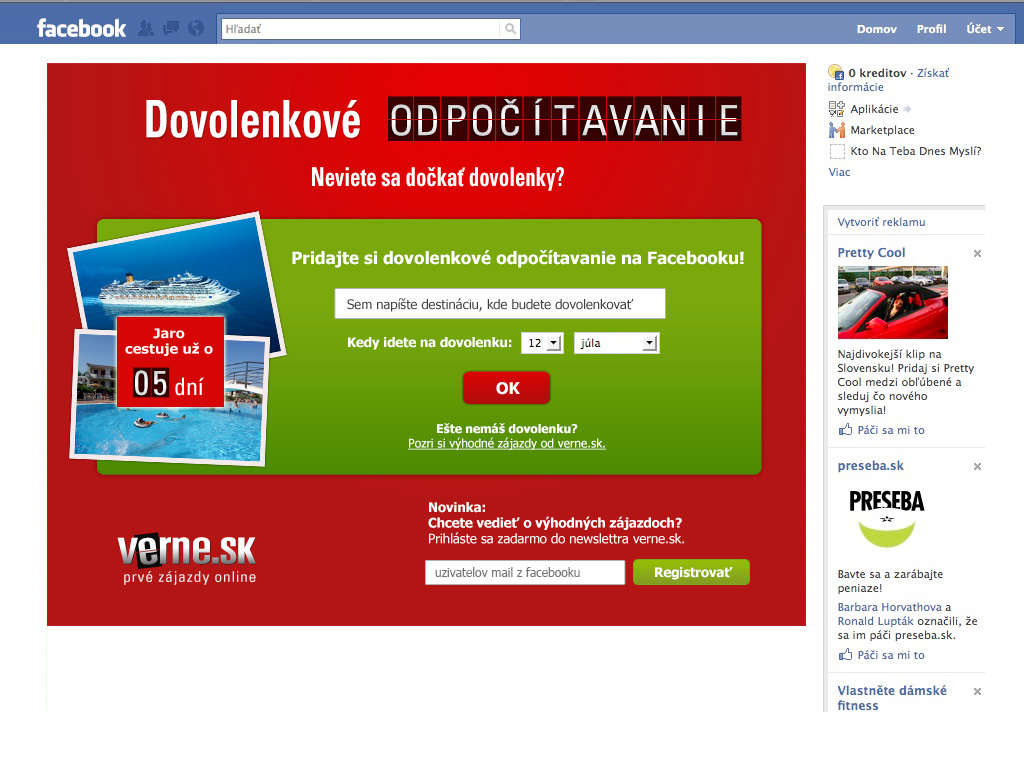Viewport: 1024px width, 768px height.
Task: Go to Domov in top navigation
Action: click(x=876, y=29)
